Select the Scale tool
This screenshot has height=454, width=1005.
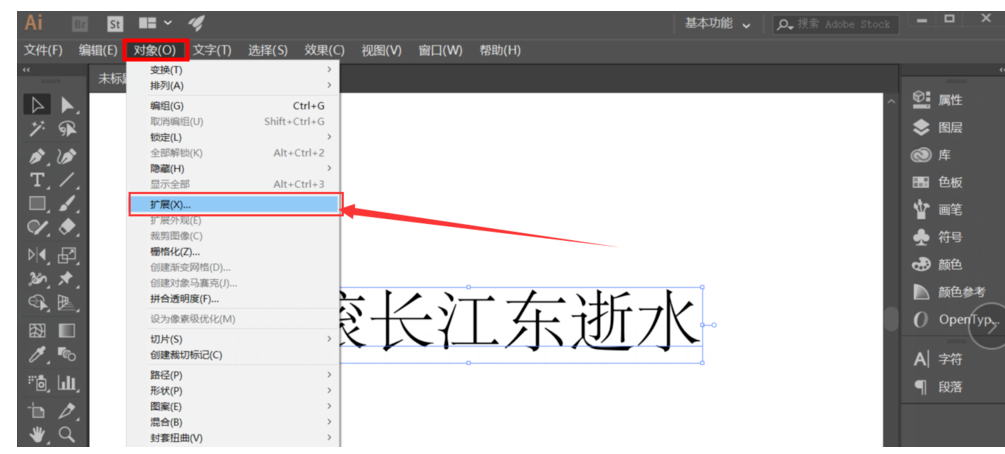pos(67,255)
